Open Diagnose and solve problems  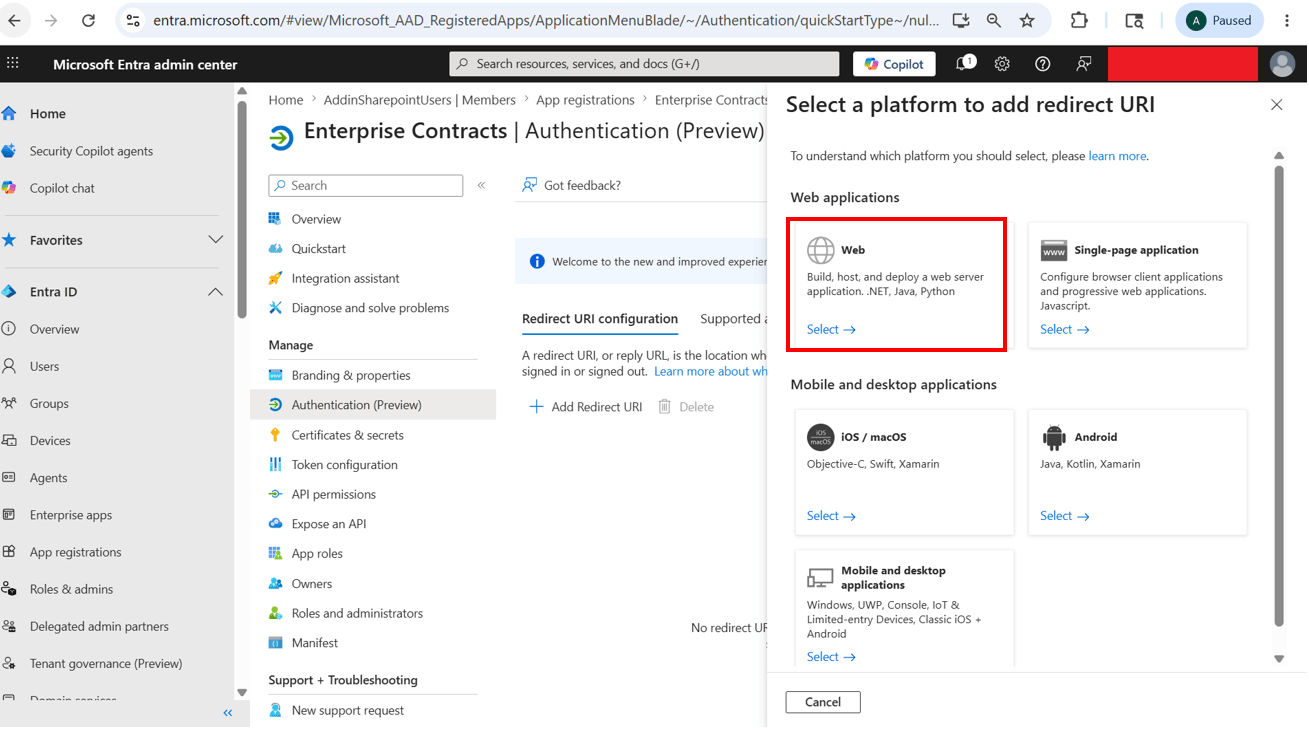click(x=370, y=308)
